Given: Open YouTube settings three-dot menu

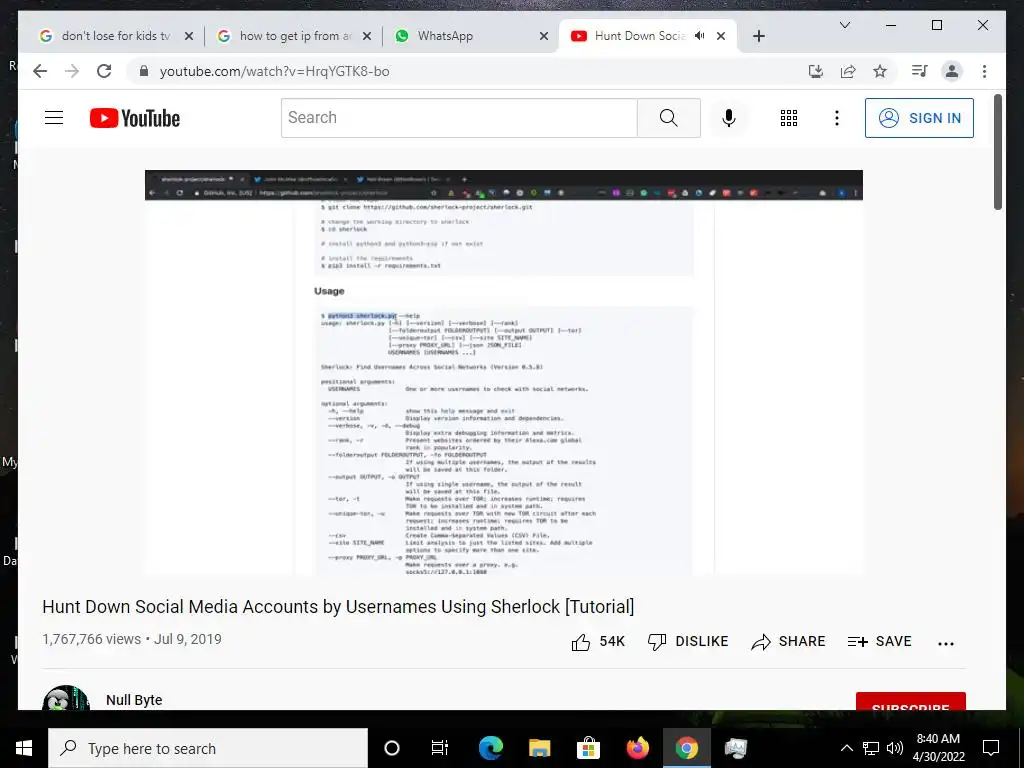Looking at the screenshot, I should click(837, 118).
